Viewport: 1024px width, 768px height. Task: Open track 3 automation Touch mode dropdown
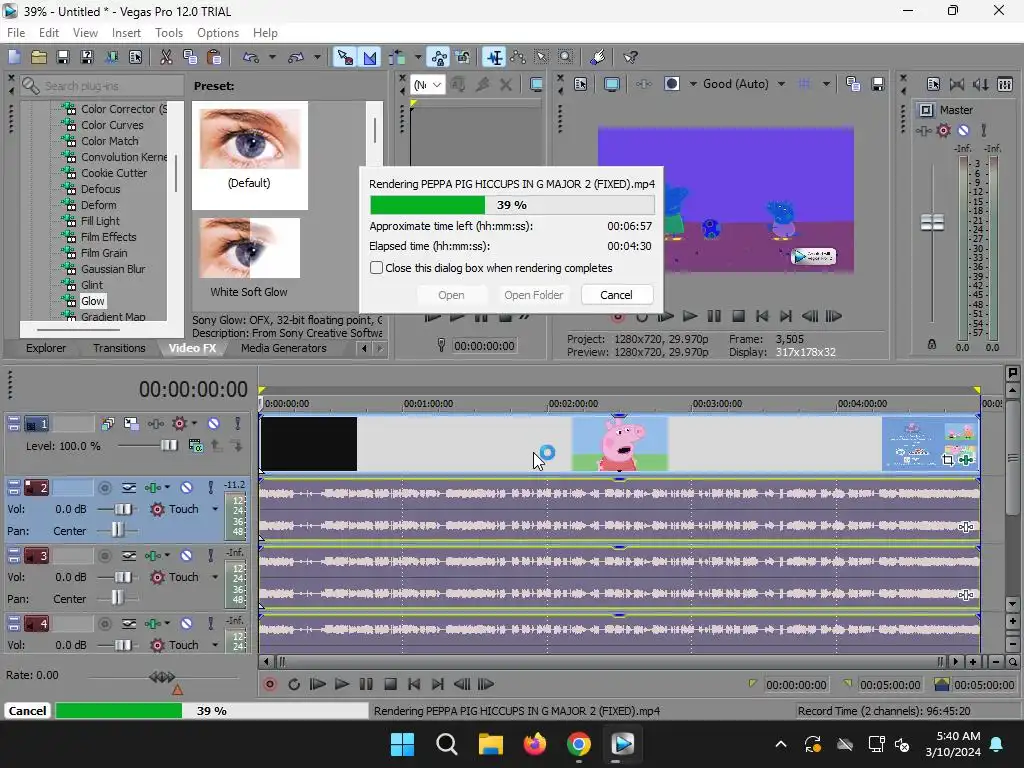(x=215, y=577)
